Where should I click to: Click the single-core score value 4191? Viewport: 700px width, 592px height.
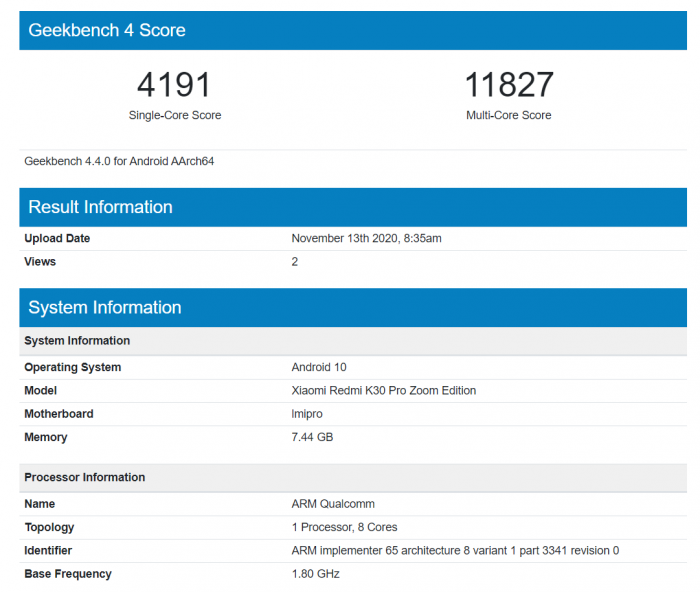[175, 85]
